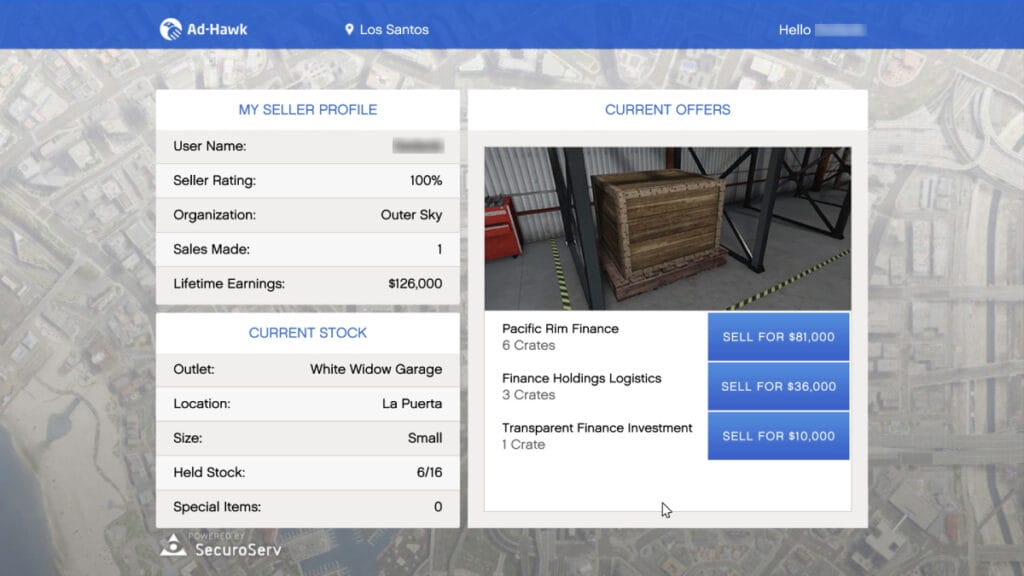Accept the Transparent Finance Investment $10,000 offer
This screenshot has width=1024, height=576.
[x=778, y=435]
